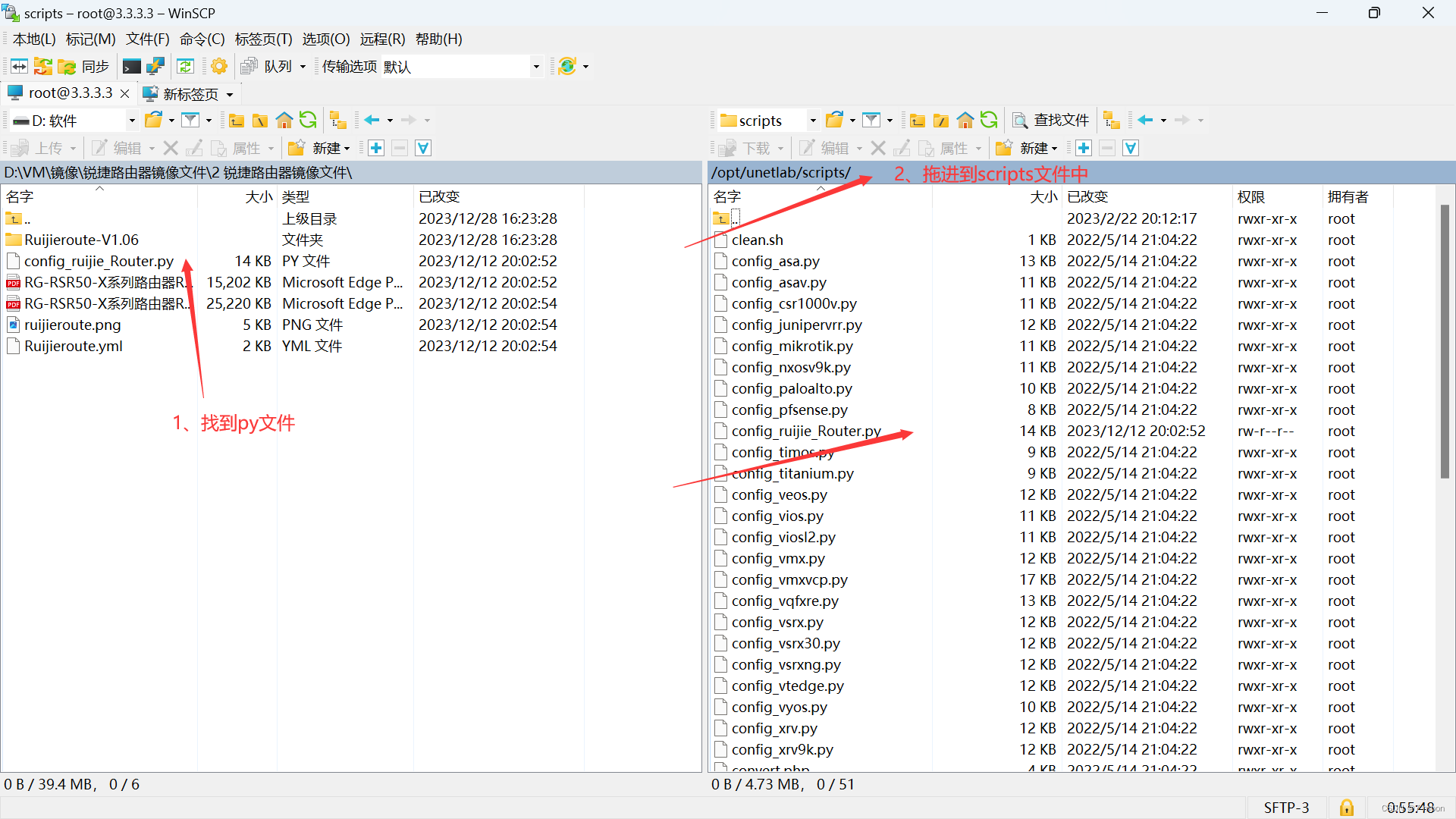This screenshot has height=819, width=1456.
Task: Sort remote panel by 权限 column
Action: click(1277, 196)
